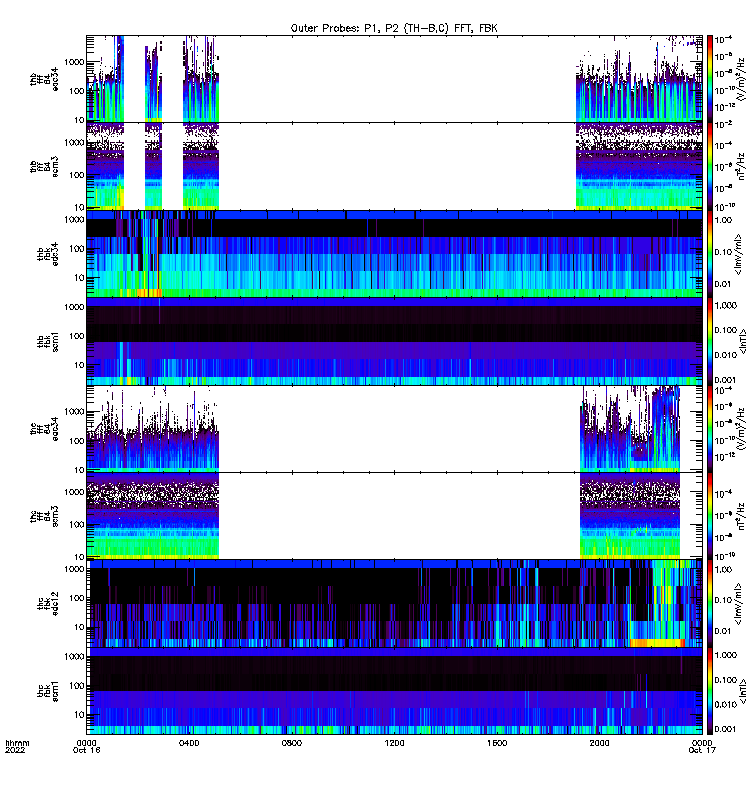Click the color bar of thb fff scm3 panel

[710, 166]
